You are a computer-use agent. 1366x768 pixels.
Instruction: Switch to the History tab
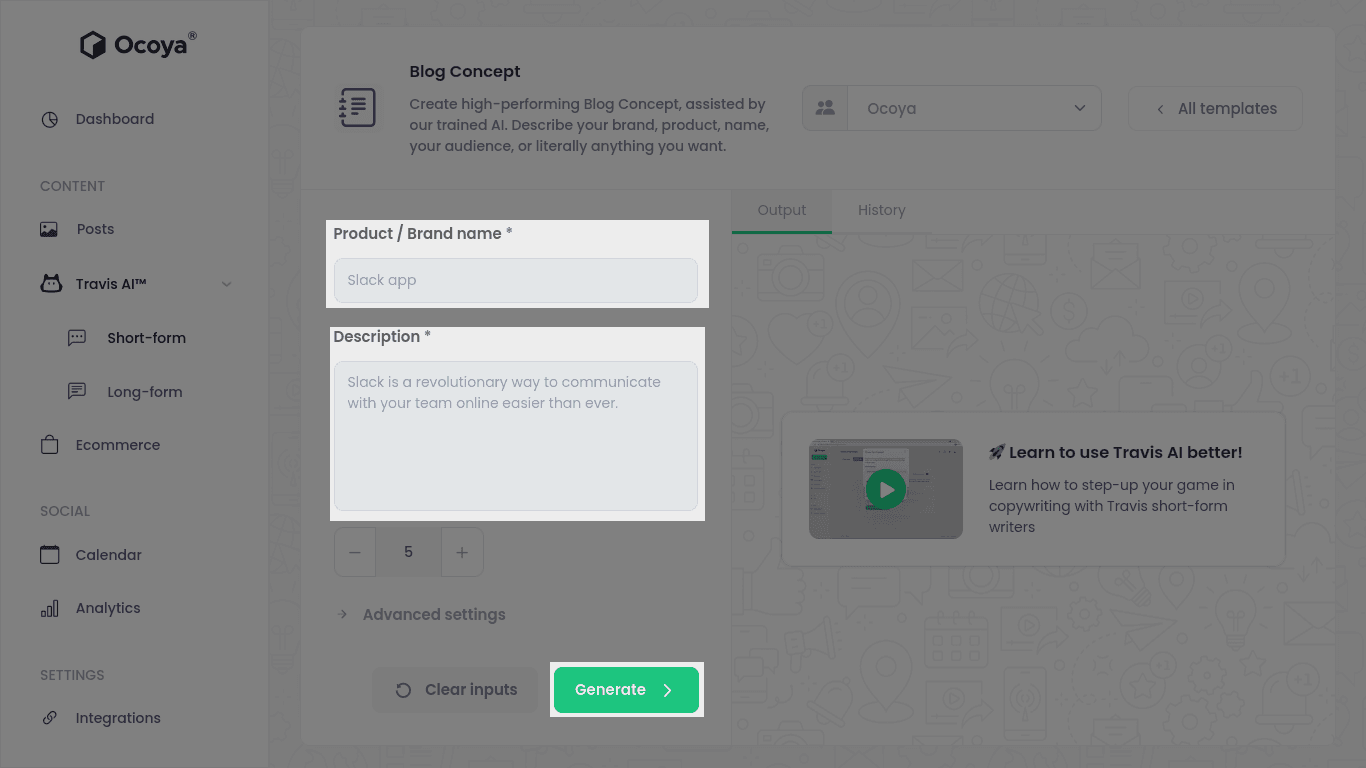point(882,210)
